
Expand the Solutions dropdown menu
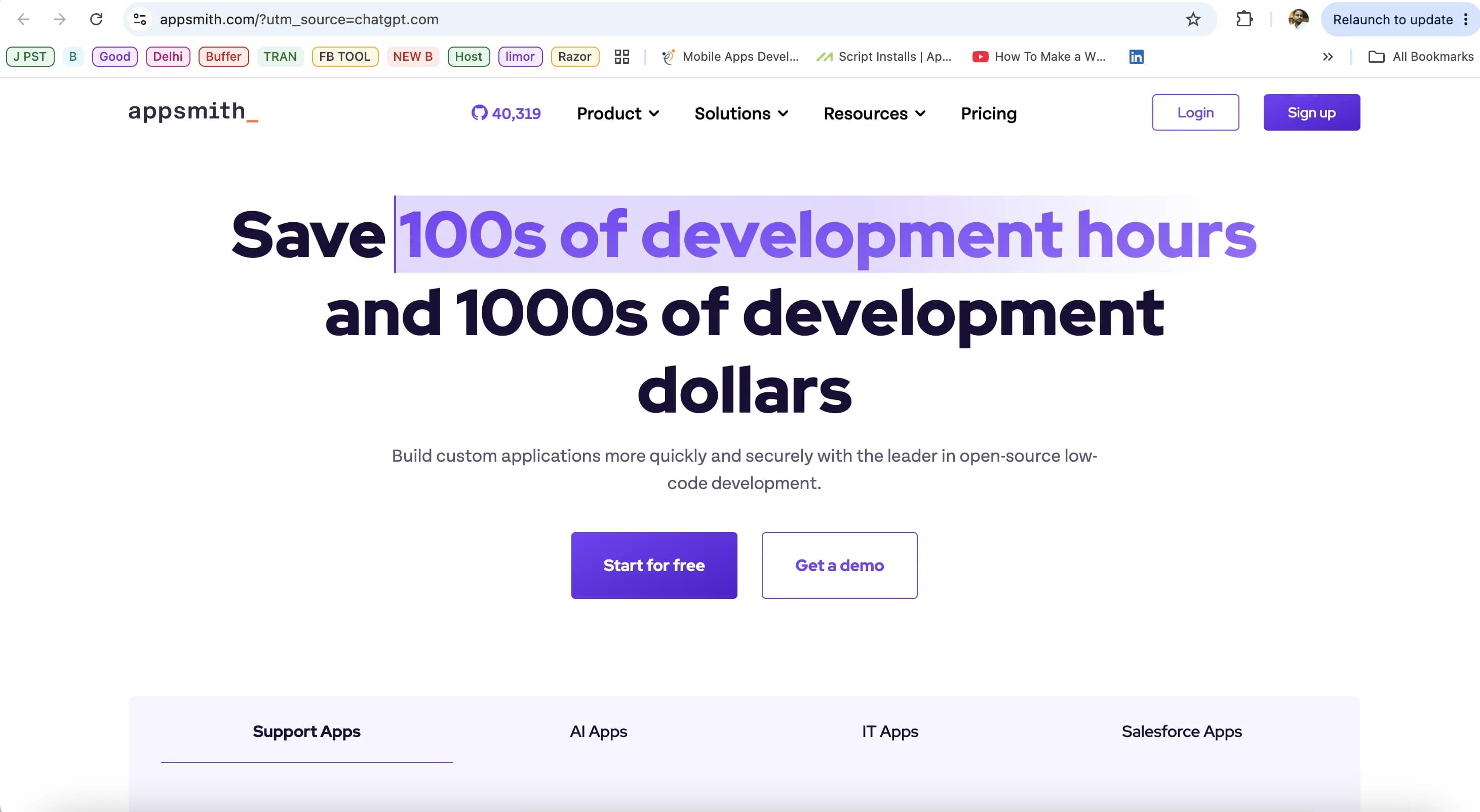click(x=741, y=113)
